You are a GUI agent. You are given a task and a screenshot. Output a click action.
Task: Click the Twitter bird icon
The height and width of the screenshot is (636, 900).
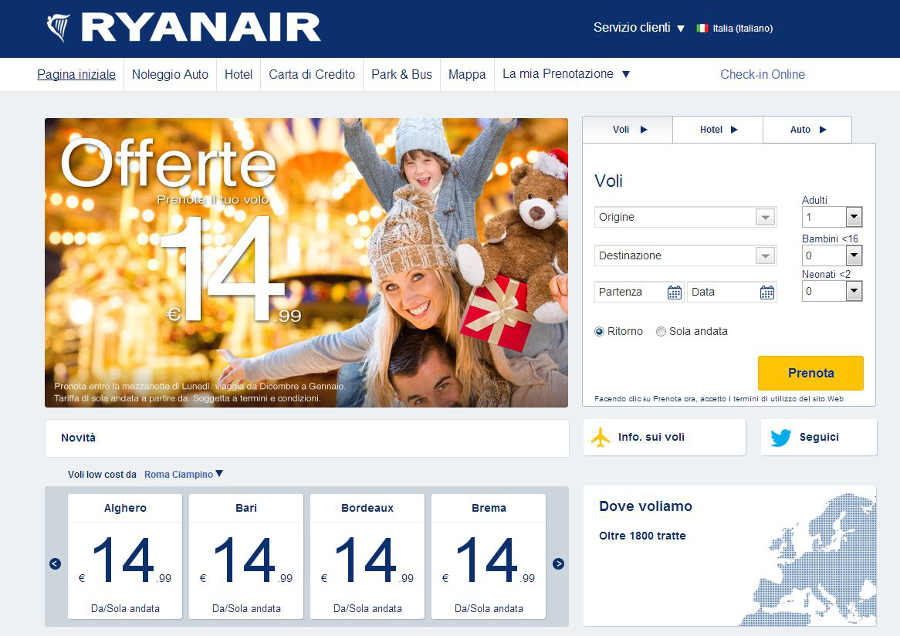(x=781, y=437)
